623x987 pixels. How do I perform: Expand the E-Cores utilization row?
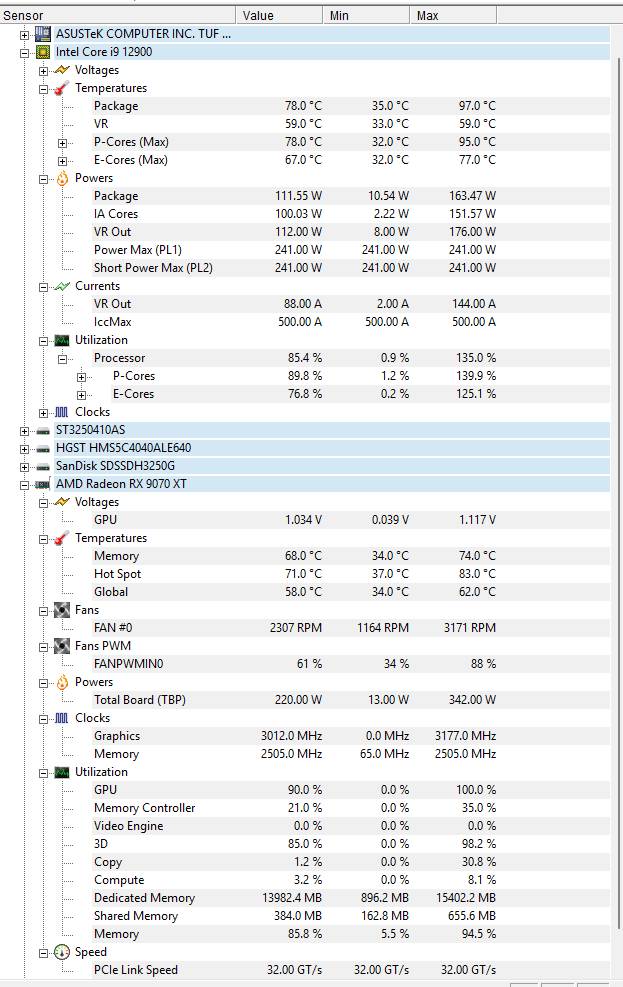click(x=81, y=395)
